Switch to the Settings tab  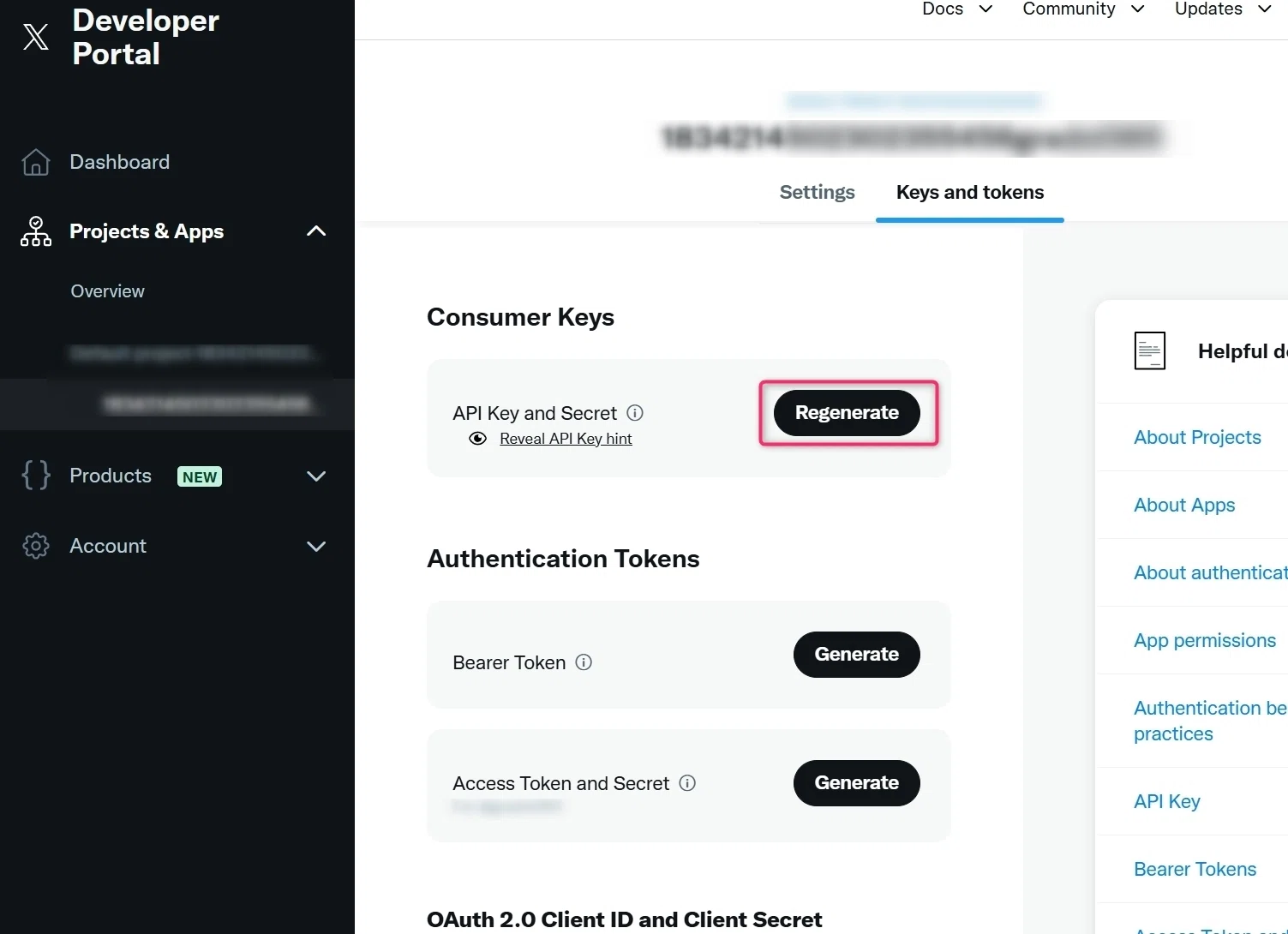tap(818, 193)
